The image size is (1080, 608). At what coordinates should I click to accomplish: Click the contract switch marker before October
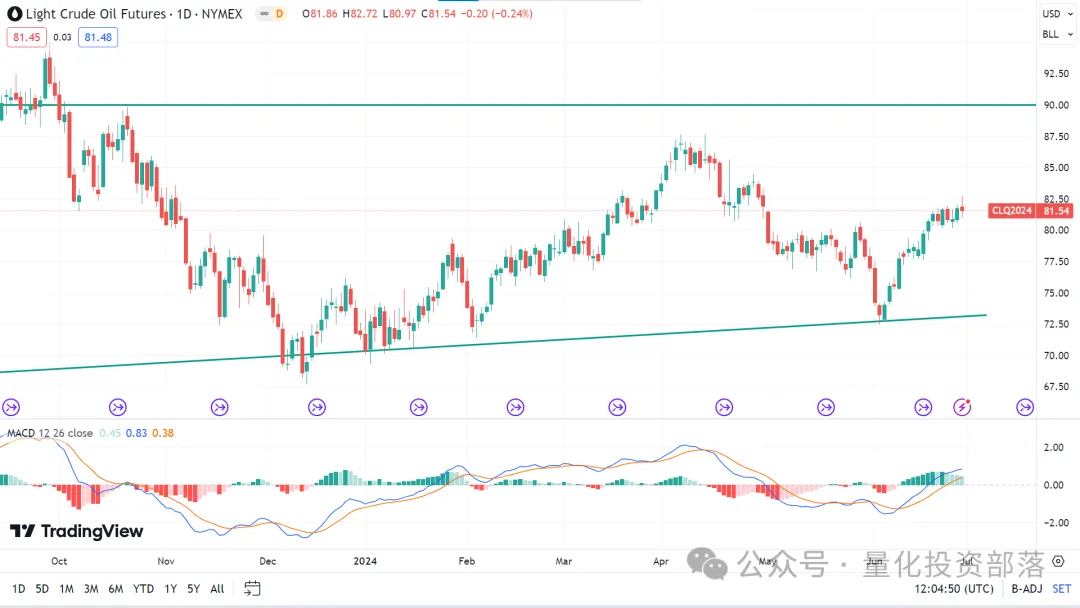point(11,407)
